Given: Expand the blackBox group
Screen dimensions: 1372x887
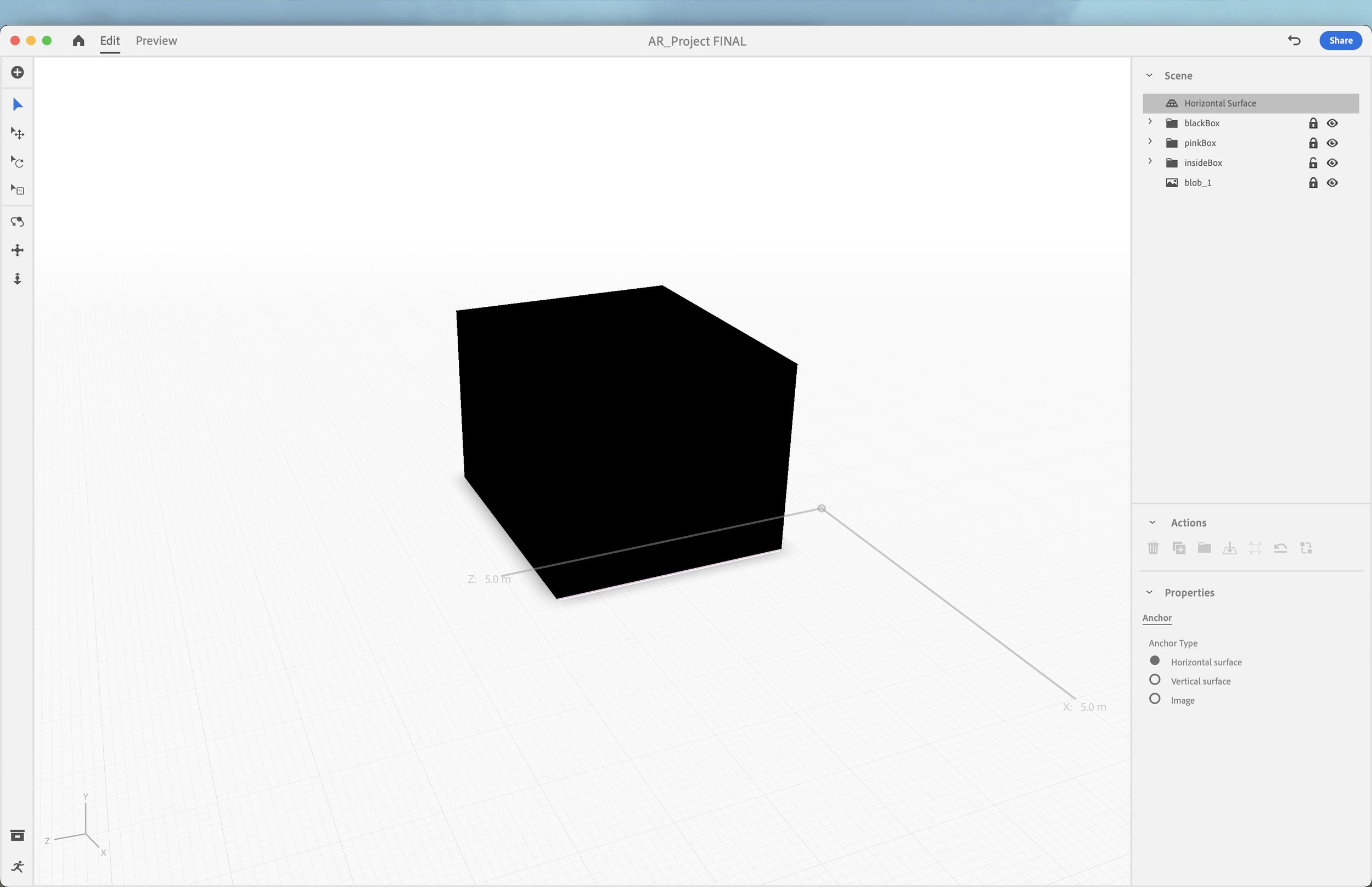Looking at the screenshot, I should pos(1150,122).
